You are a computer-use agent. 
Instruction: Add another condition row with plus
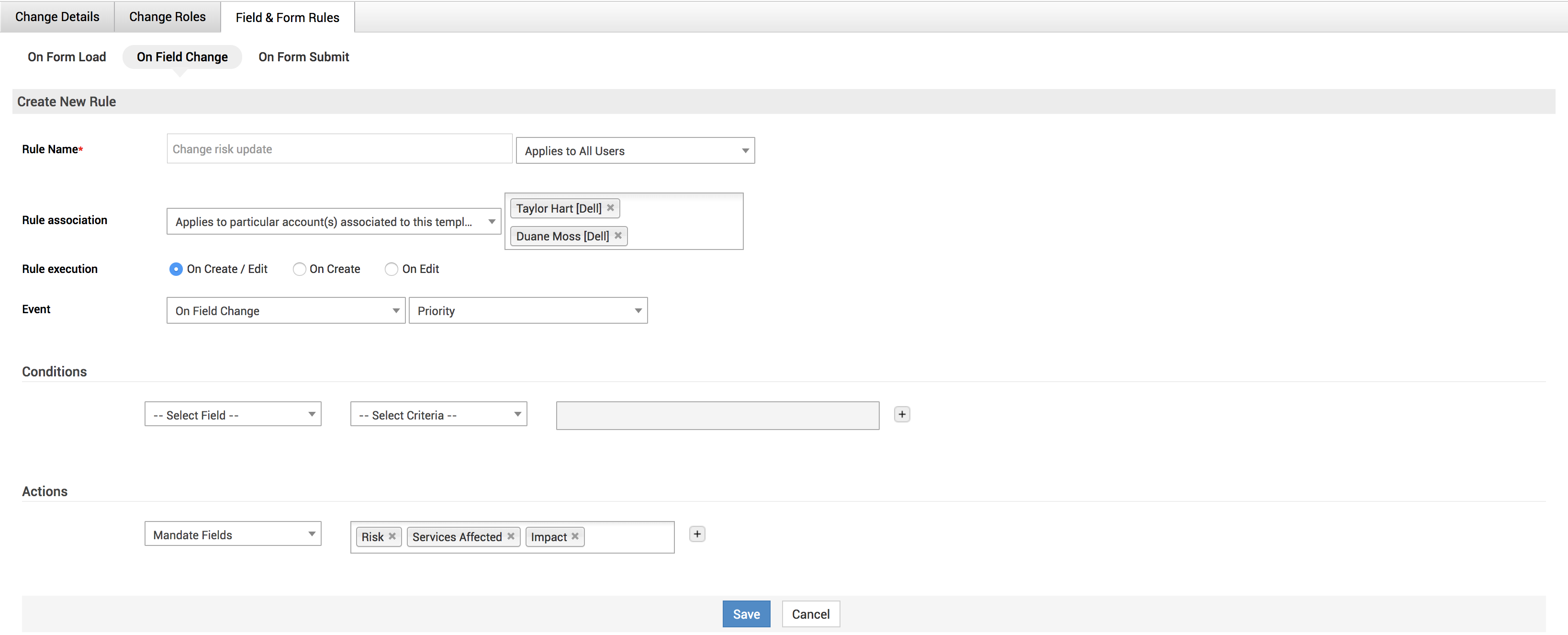(901, 415)
